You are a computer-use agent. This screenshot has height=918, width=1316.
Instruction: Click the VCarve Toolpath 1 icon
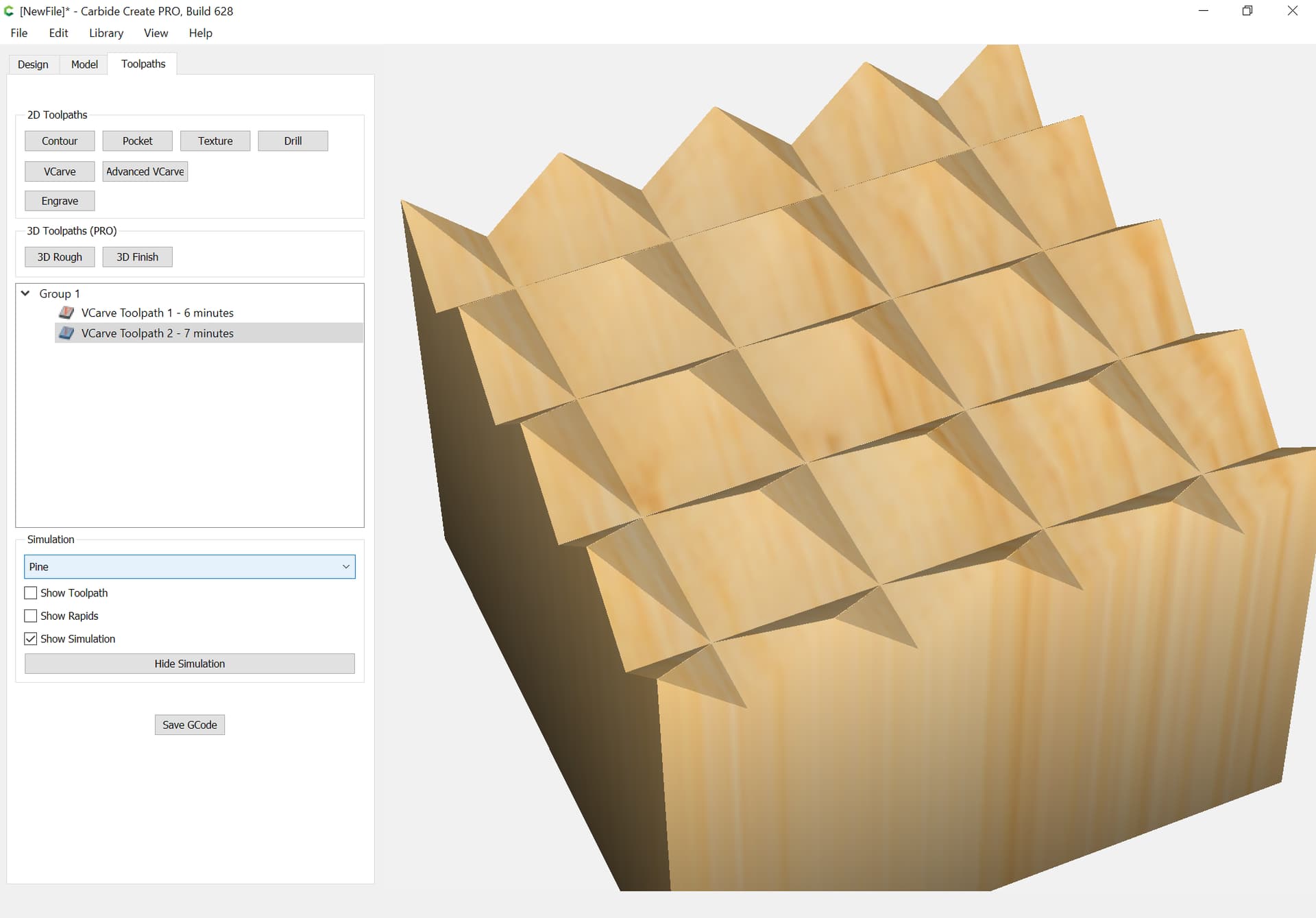click(x=66, y=313)
